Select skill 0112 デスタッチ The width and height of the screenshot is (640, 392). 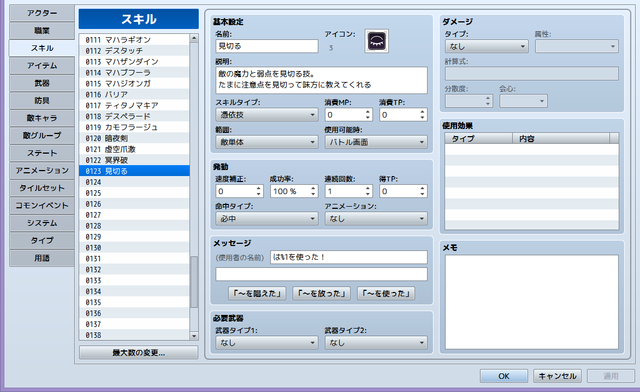click(134, 51)
